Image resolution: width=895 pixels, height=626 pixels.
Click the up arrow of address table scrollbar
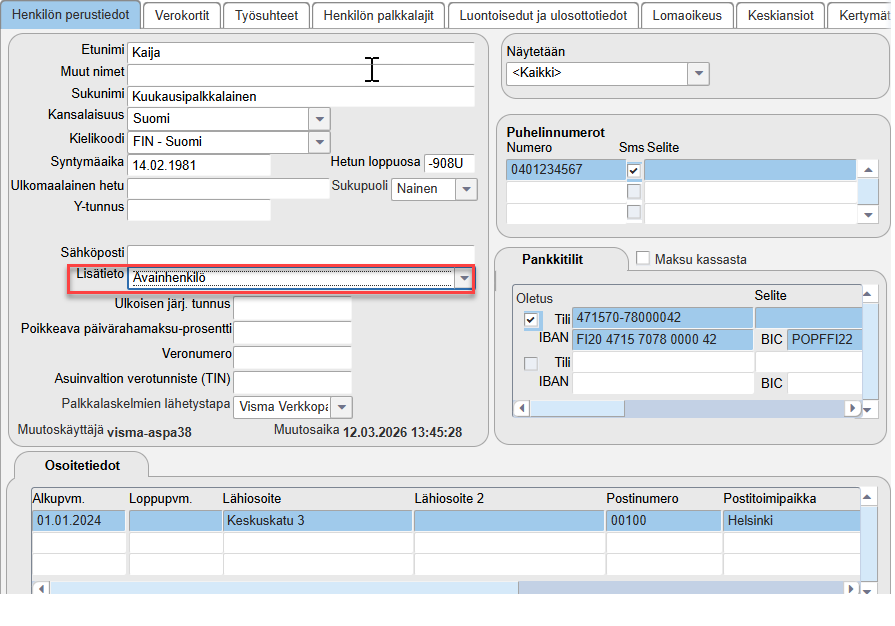868,497
